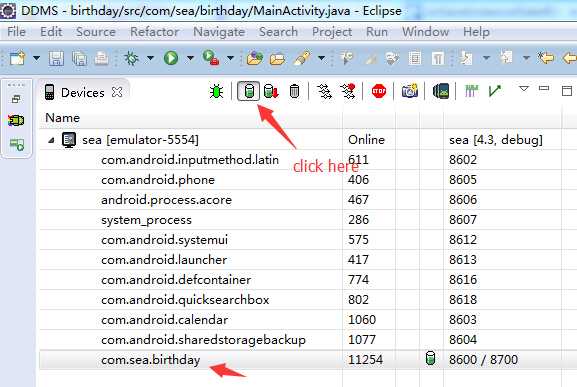Click the Name column header
This screenshot has width=577, height=387.
(191, 118)
